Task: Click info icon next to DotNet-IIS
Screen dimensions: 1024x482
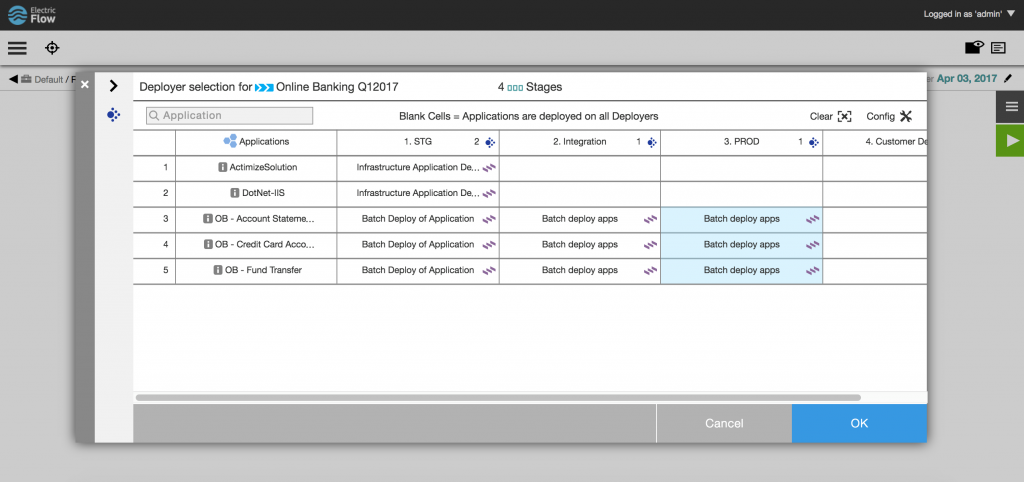Action: (234, 193)
